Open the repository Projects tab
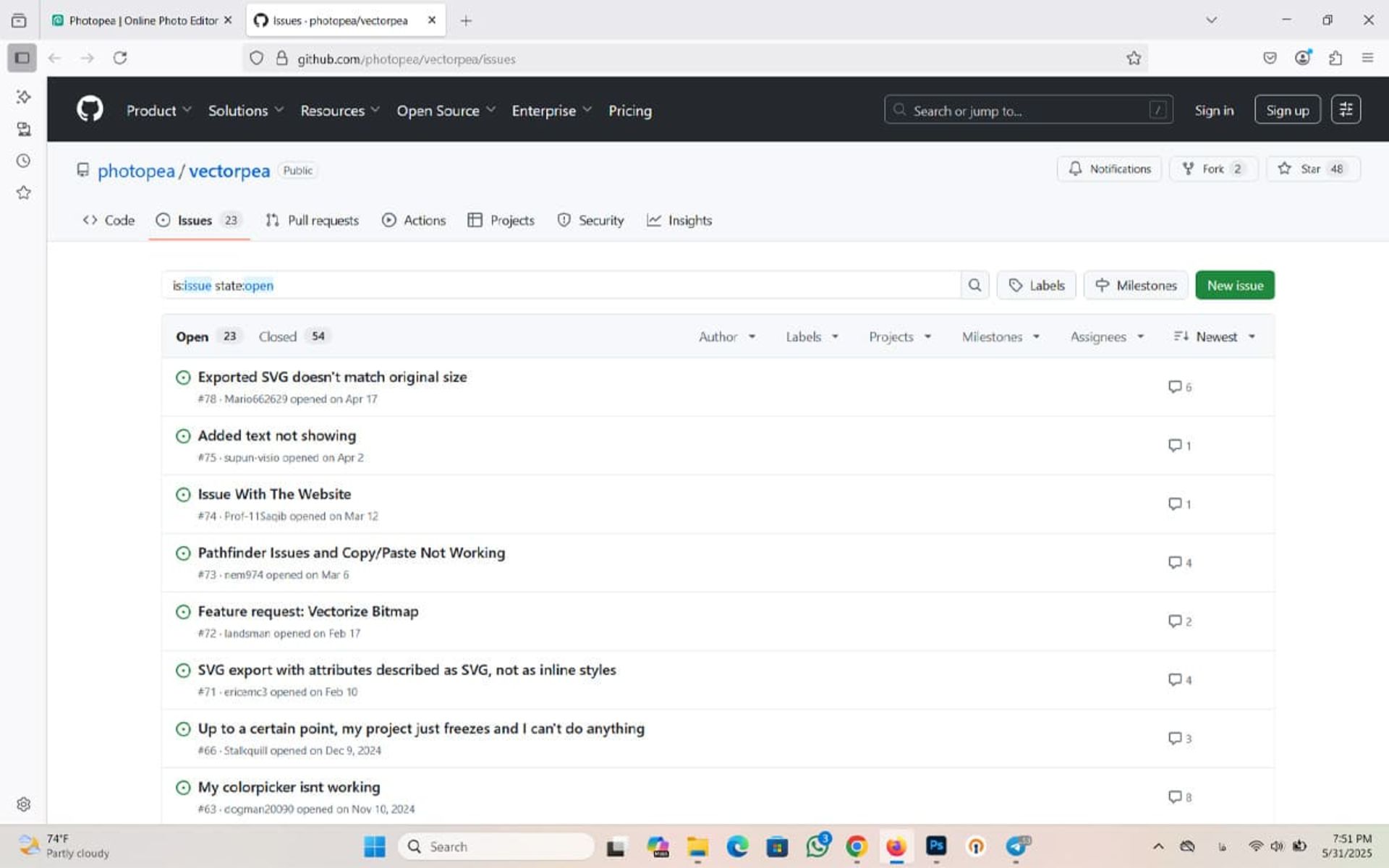The image size is (1389, 868). [x=501, y=220]
